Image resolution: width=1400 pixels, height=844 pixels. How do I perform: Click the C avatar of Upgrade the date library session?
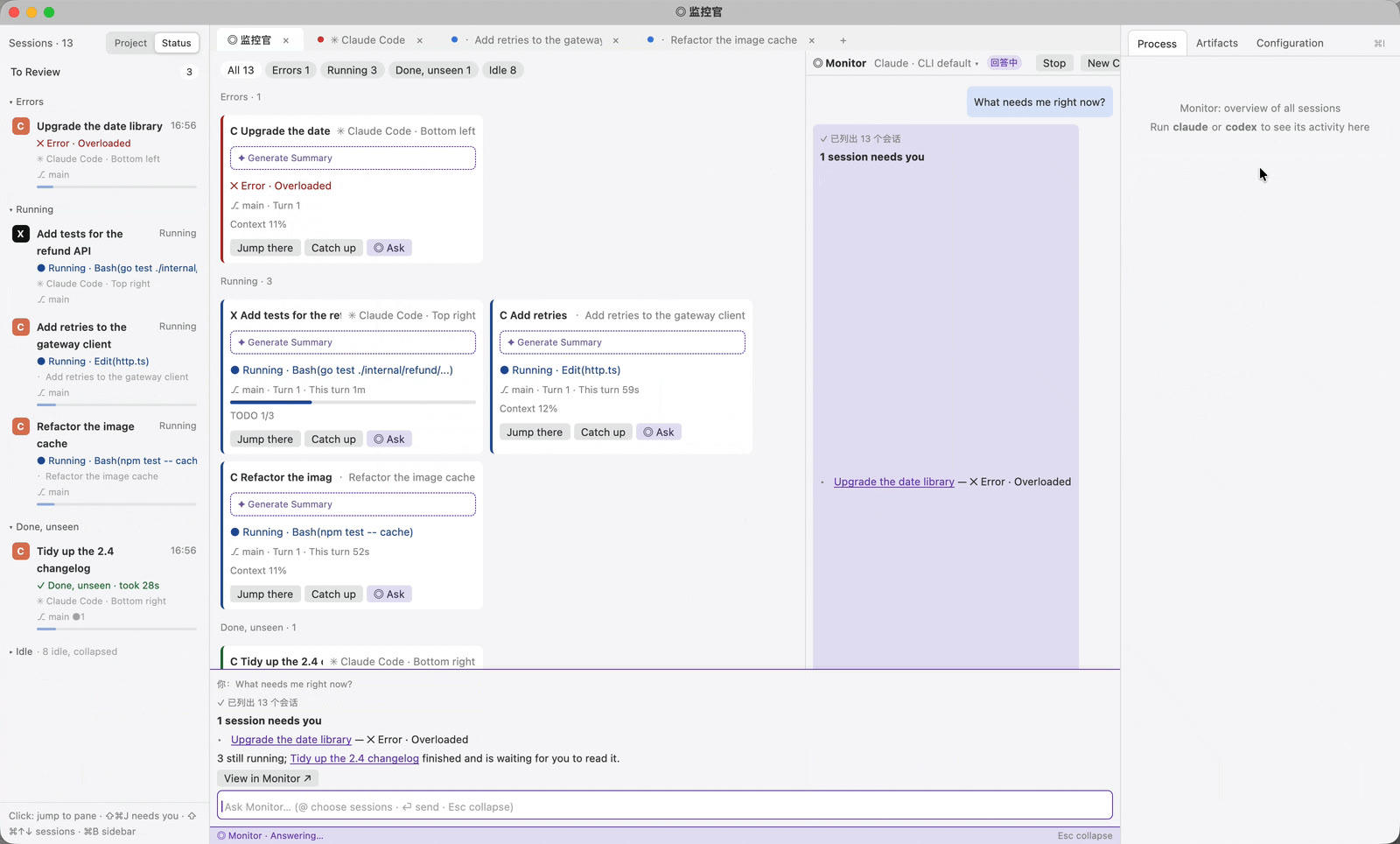tap(21, 126)
